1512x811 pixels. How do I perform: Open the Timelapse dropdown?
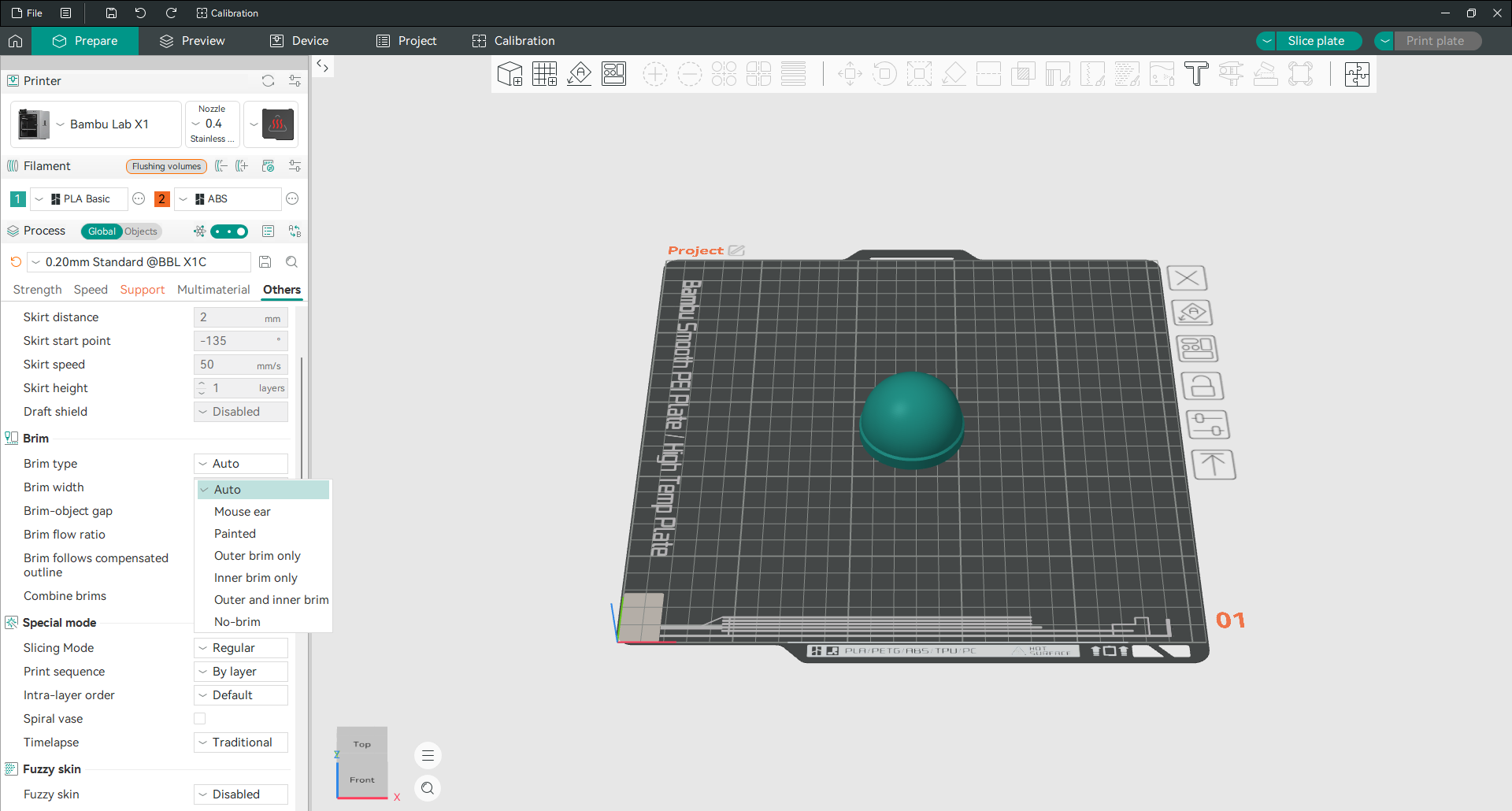point(241,742)
